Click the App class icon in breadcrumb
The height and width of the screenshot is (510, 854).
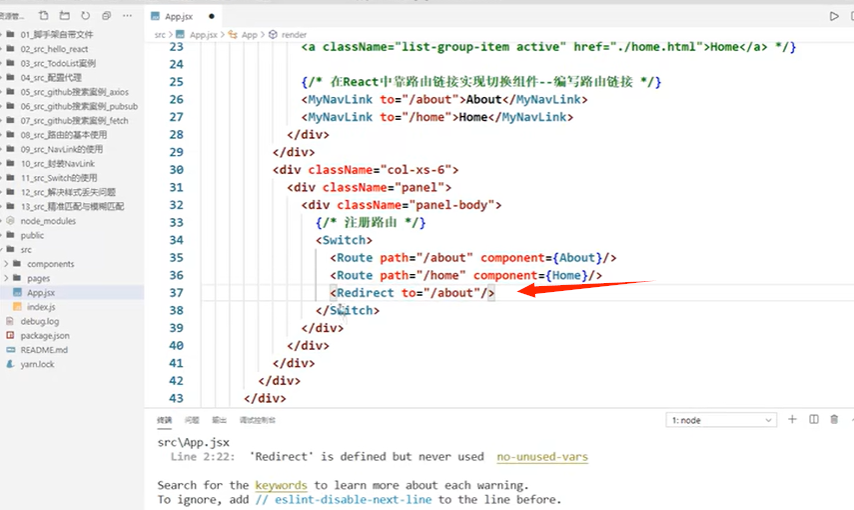[x=233, y=34]
